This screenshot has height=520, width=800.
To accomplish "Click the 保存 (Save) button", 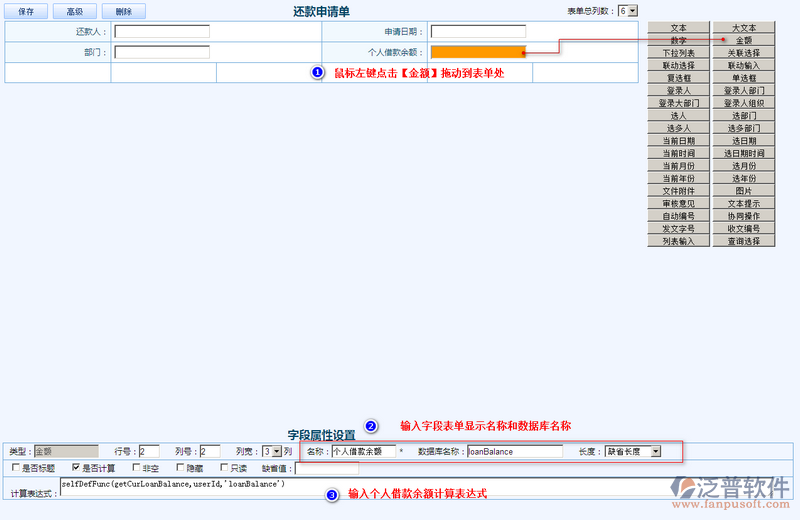I will click(27, 11).
